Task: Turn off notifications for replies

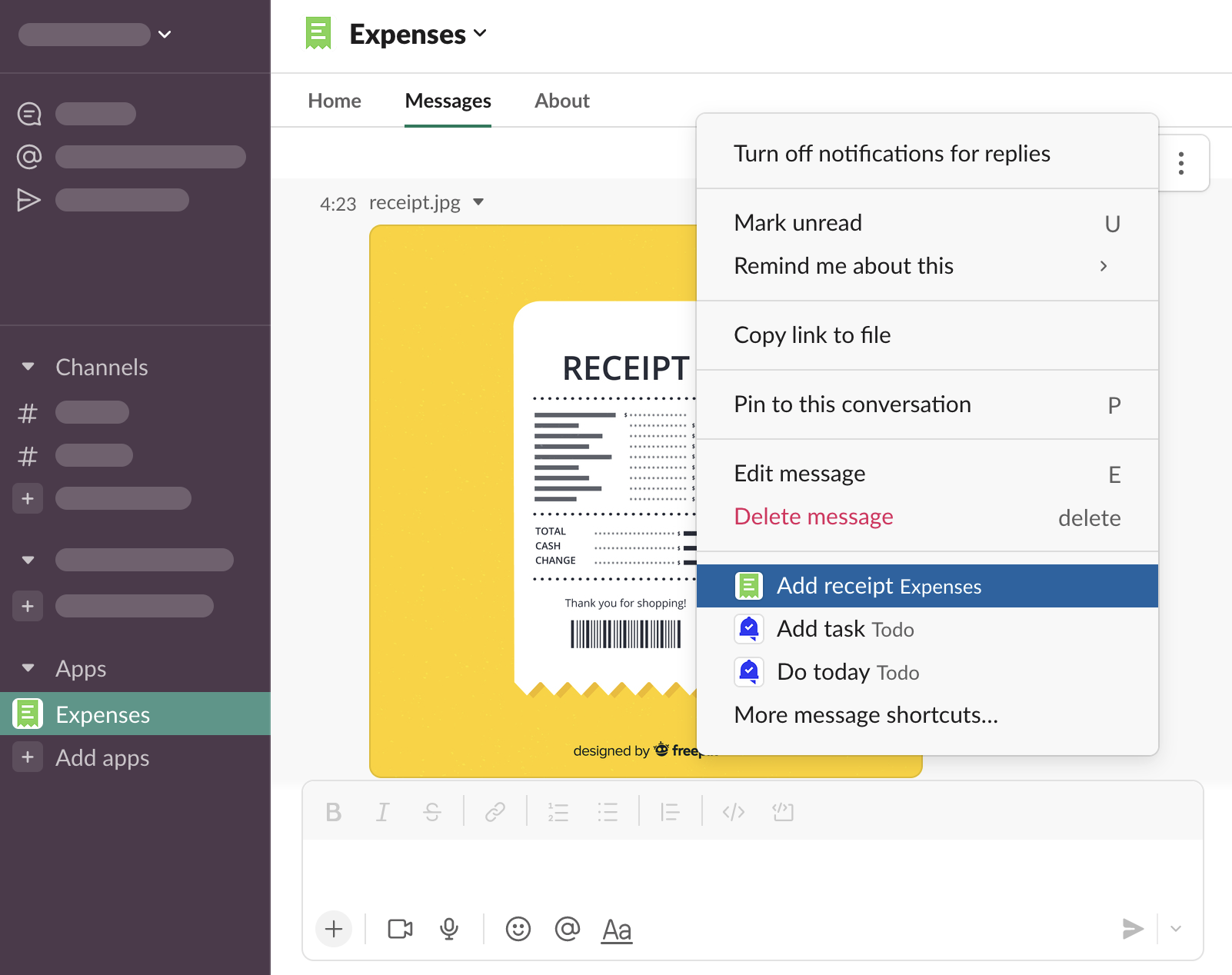Action: [x=891, y=154]
